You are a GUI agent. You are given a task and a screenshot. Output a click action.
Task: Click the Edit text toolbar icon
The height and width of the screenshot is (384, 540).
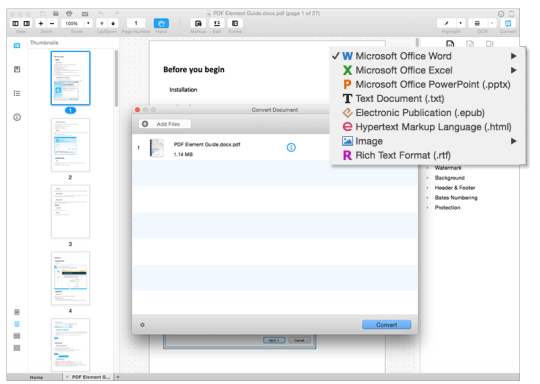(217, 23)
